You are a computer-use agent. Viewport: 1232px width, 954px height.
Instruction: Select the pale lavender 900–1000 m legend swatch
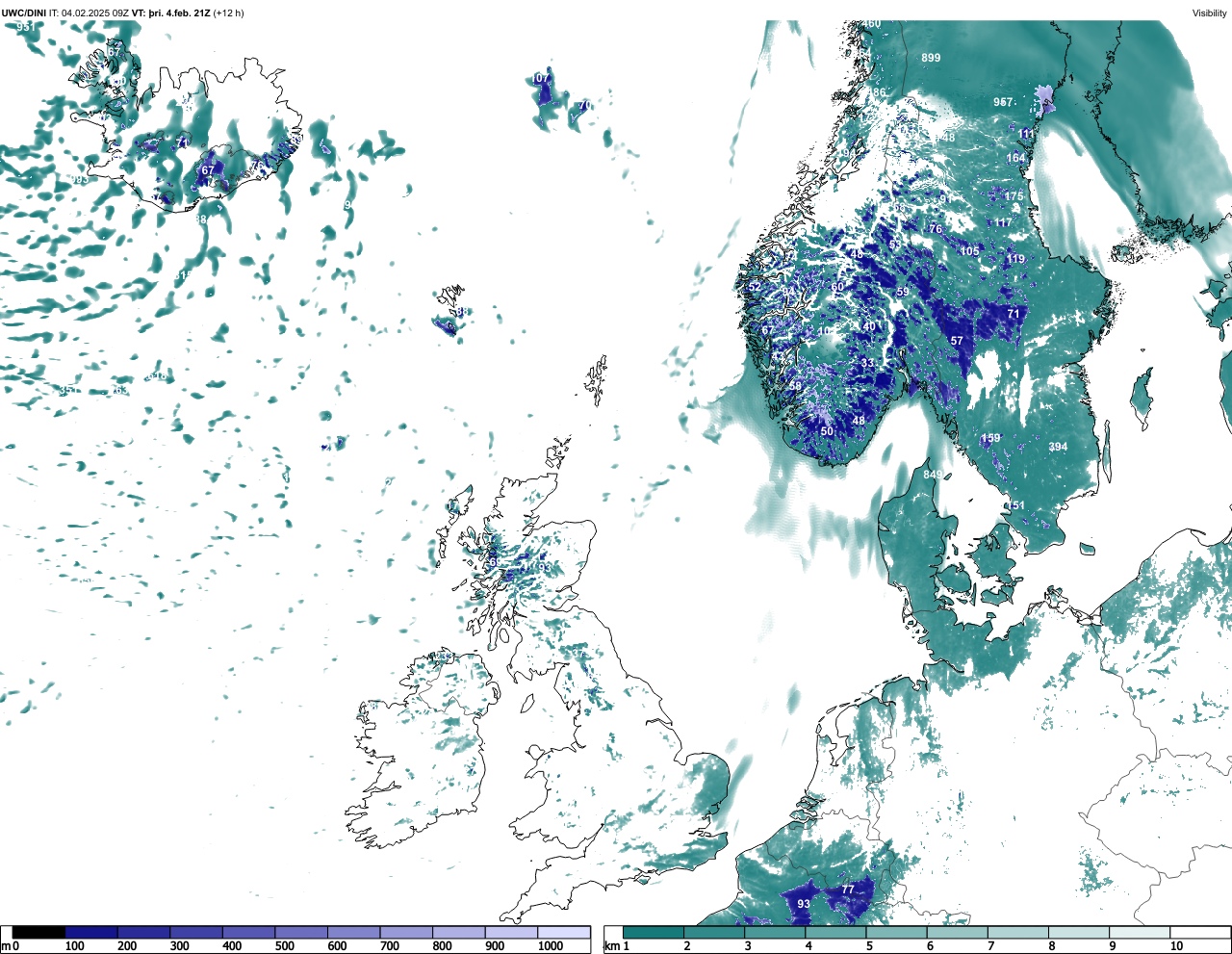coord(511,933)
